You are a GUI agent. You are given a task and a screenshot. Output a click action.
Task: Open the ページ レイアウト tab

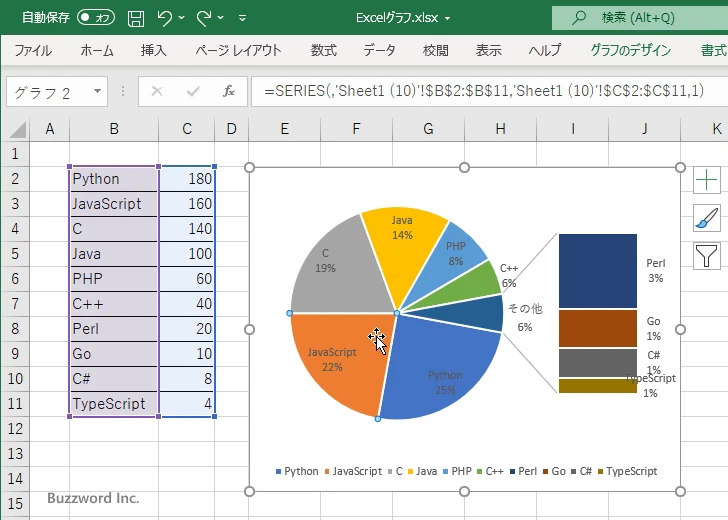pyautogui.click(x=238, y=50)
